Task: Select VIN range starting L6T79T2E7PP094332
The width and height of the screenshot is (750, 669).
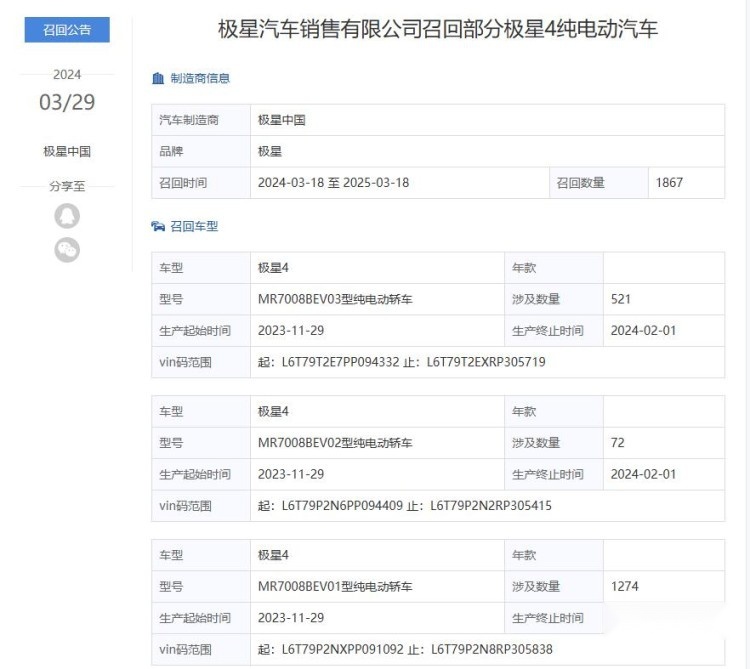Action: [x=401, y=362]
